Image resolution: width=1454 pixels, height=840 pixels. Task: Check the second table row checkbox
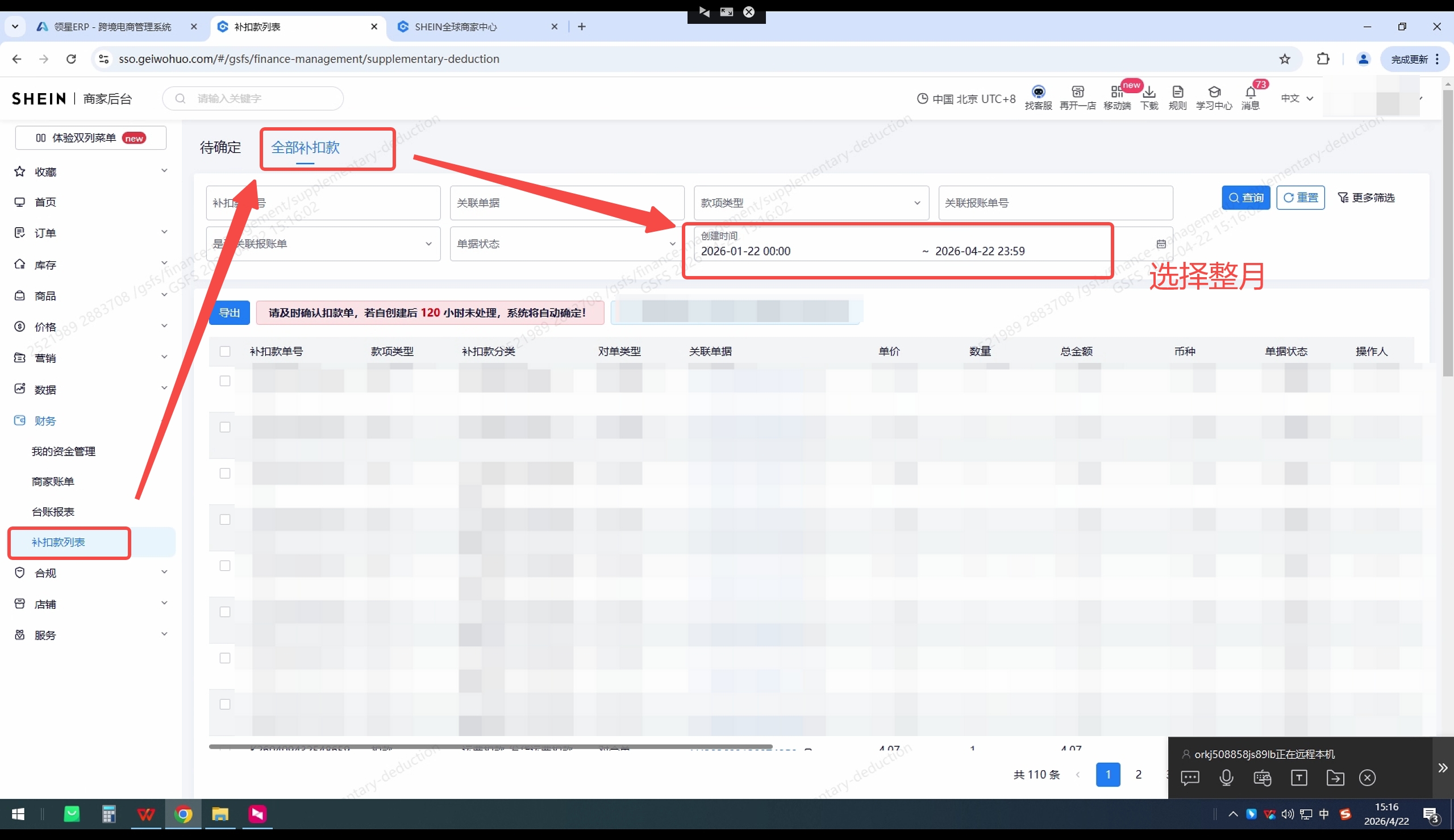pyautogui.click(x=225, y=427)
